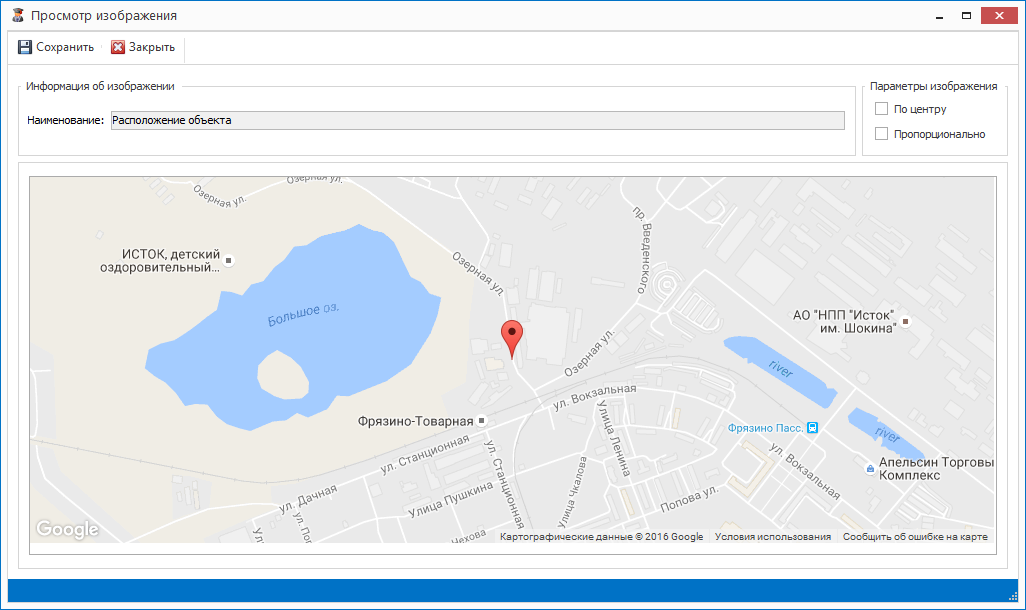Click the Google logo on map

coord(67,529)
